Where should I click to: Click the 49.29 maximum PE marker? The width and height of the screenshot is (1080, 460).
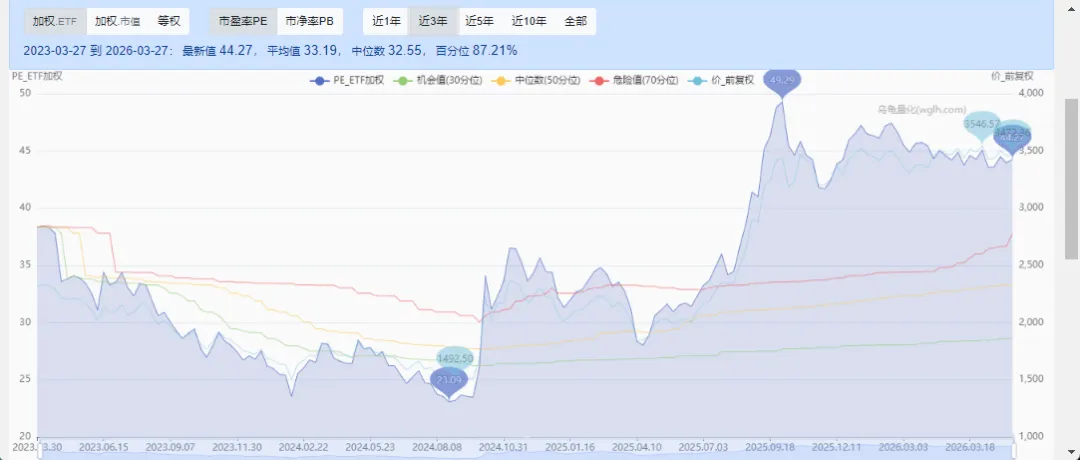tap(782, 82)
